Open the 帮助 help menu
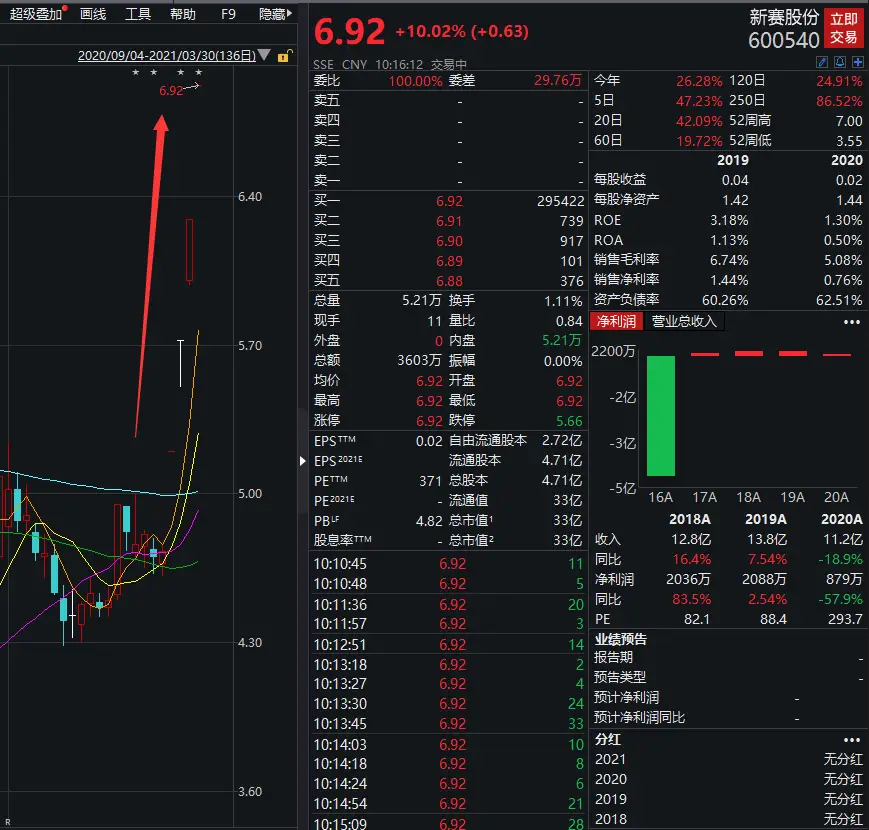 pyautogui.click(x=185, y=14)
